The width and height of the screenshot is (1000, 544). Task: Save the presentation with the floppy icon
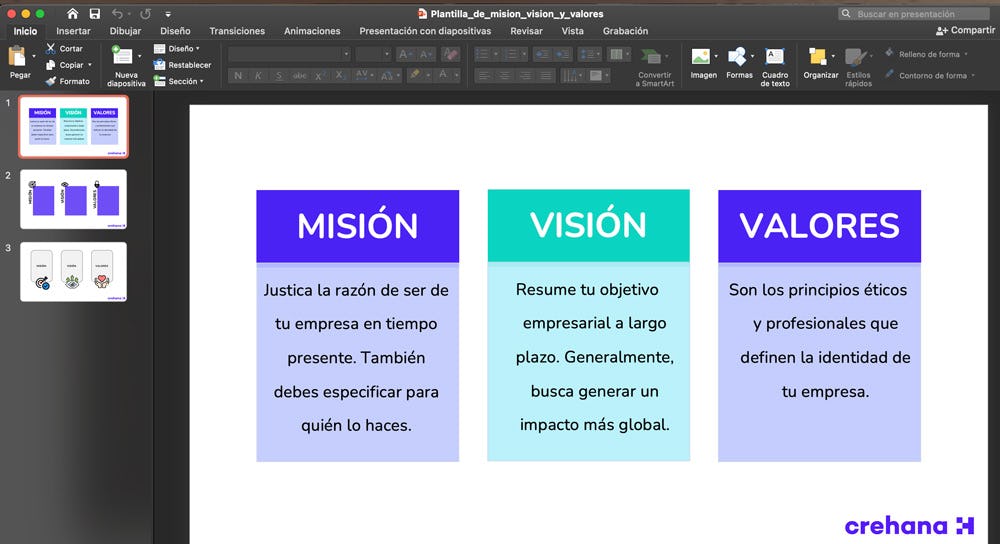coord(94,13)
